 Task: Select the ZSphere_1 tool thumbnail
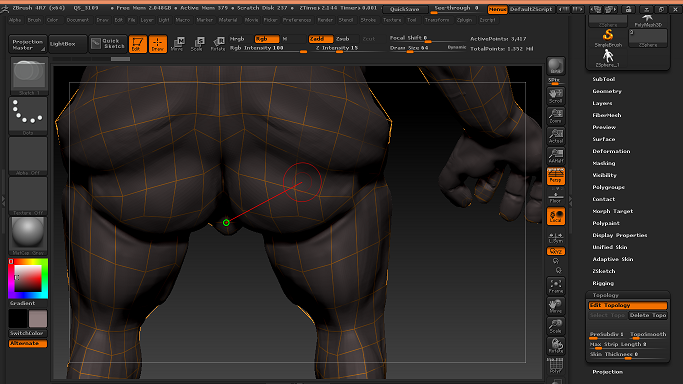point(608,58)
